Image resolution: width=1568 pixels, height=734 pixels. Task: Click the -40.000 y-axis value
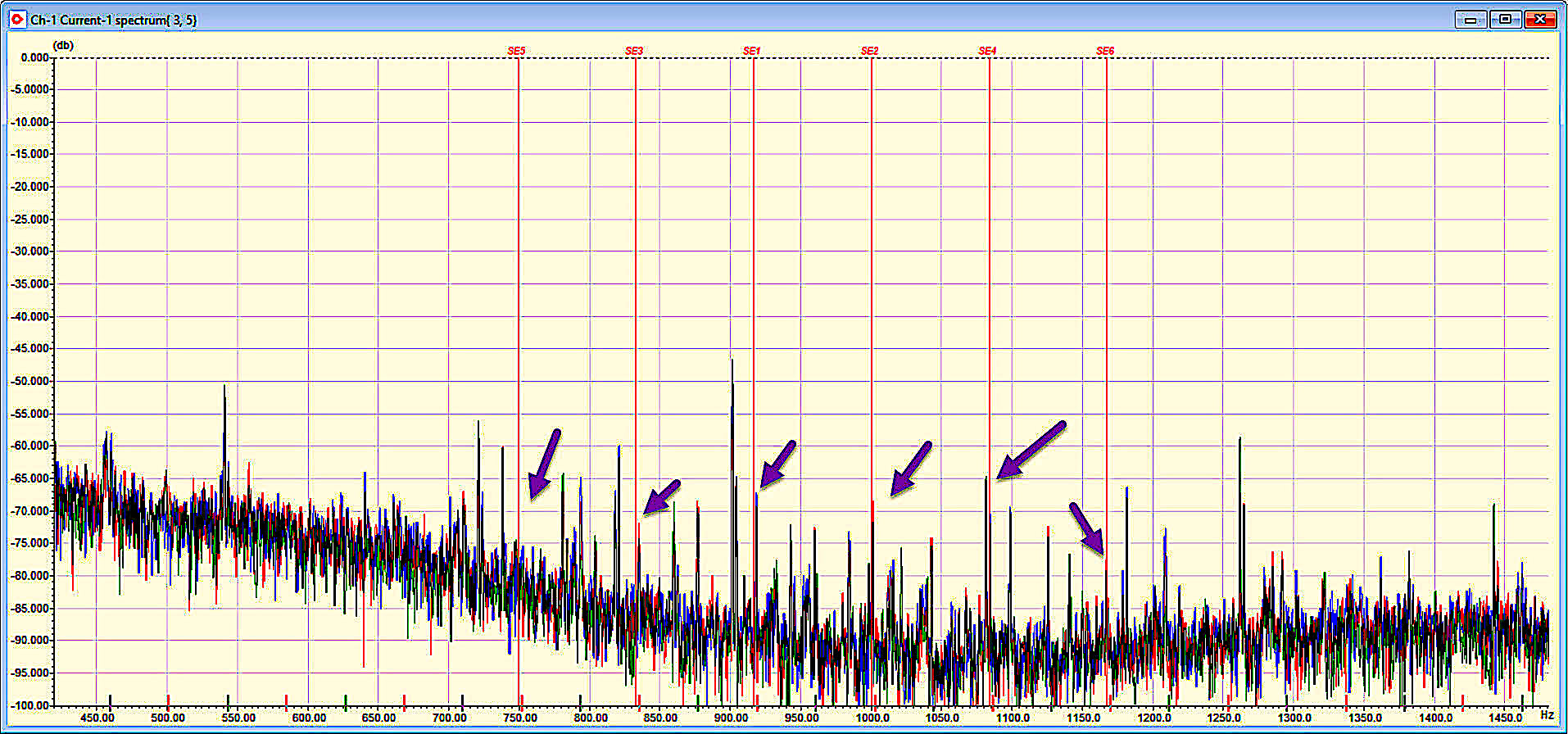30,316
